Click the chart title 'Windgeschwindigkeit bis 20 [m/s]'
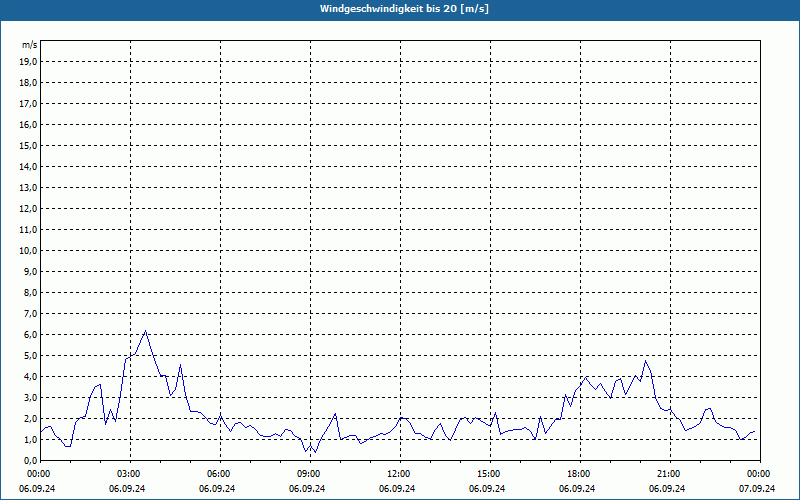 coord(404,9)
